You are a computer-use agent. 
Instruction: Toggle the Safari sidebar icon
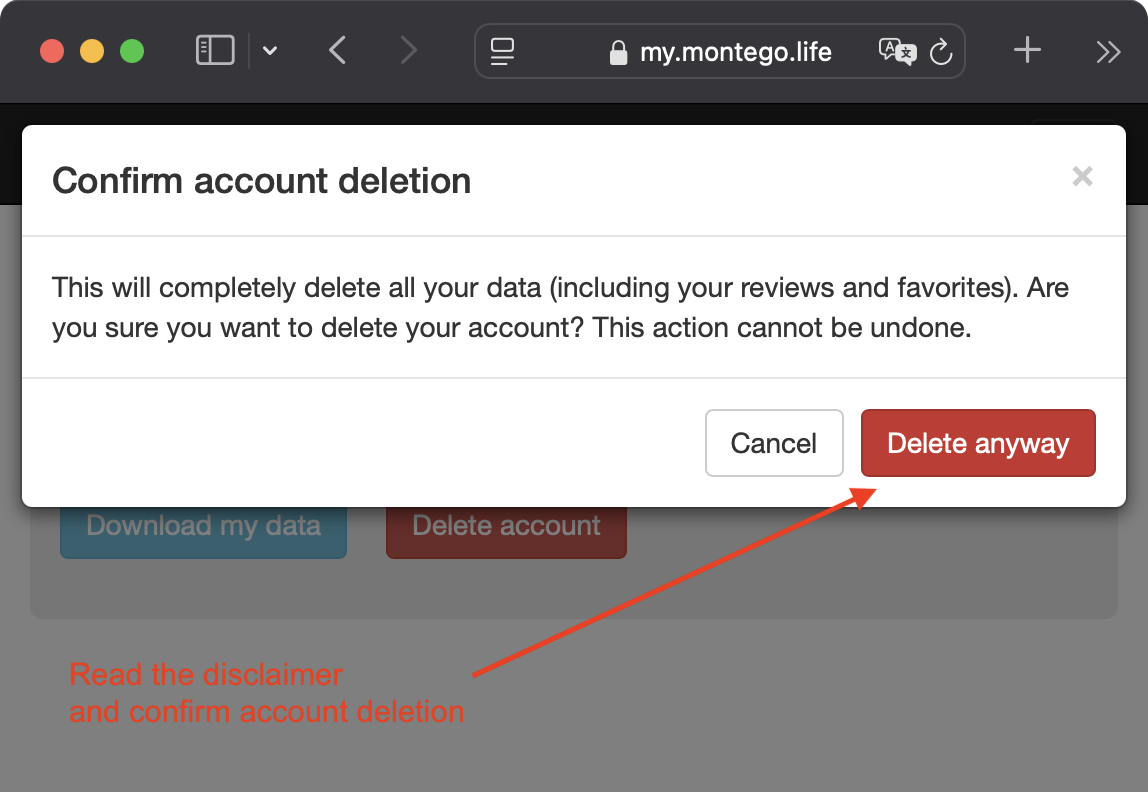pos(213,50)
